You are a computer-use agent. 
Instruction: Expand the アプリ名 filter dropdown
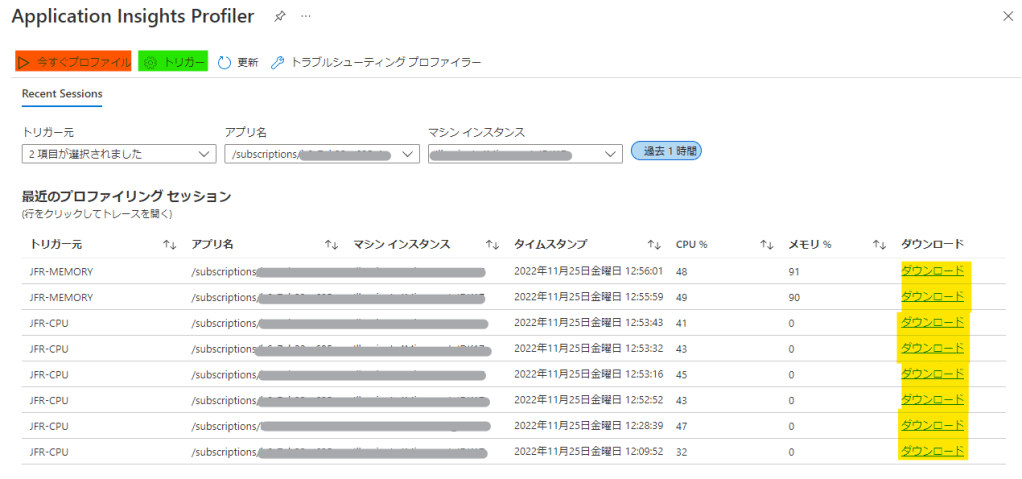click(x=322, y=154)
